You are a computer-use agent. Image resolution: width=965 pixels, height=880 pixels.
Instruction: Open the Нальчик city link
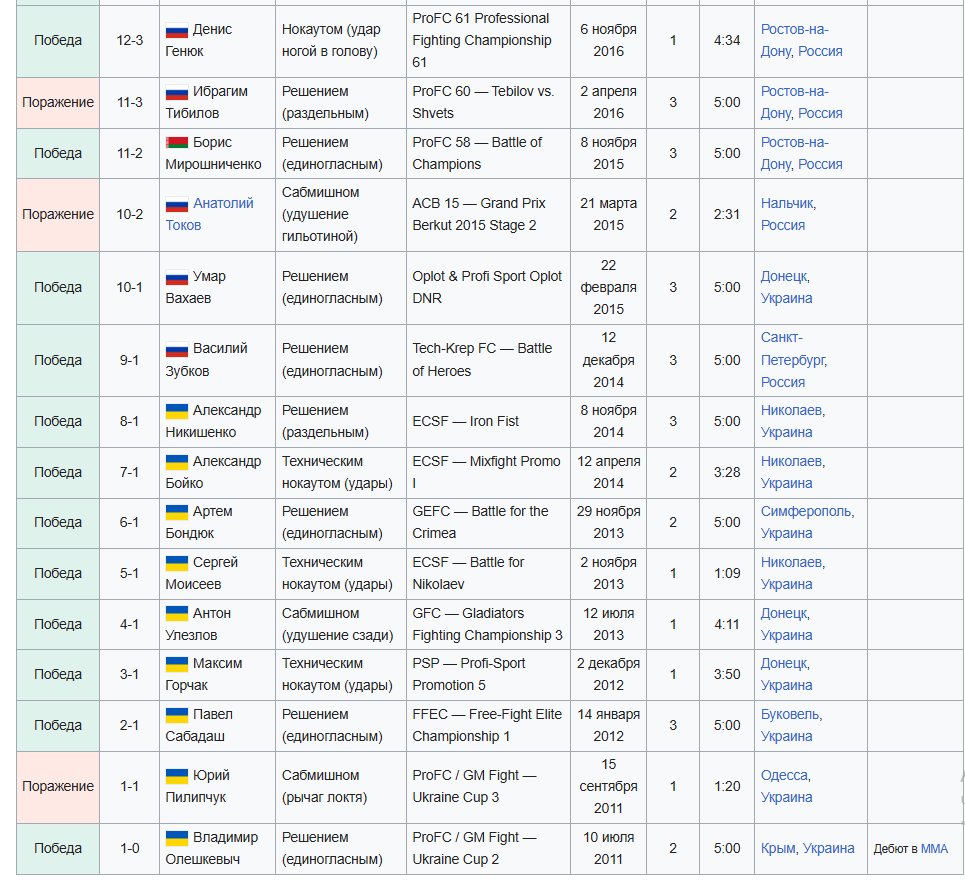point(787,203)
